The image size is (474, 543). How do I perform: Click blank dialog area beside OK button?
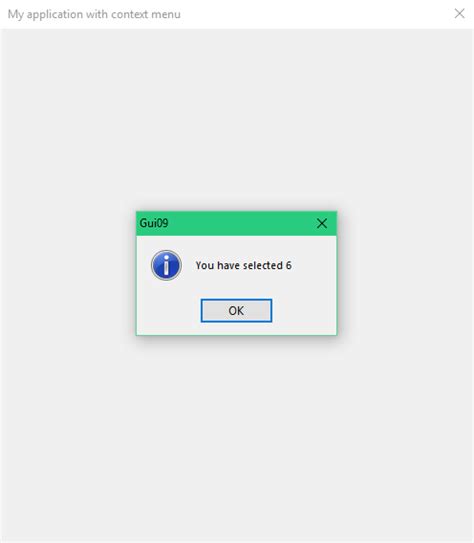click(x=304, y=311)
